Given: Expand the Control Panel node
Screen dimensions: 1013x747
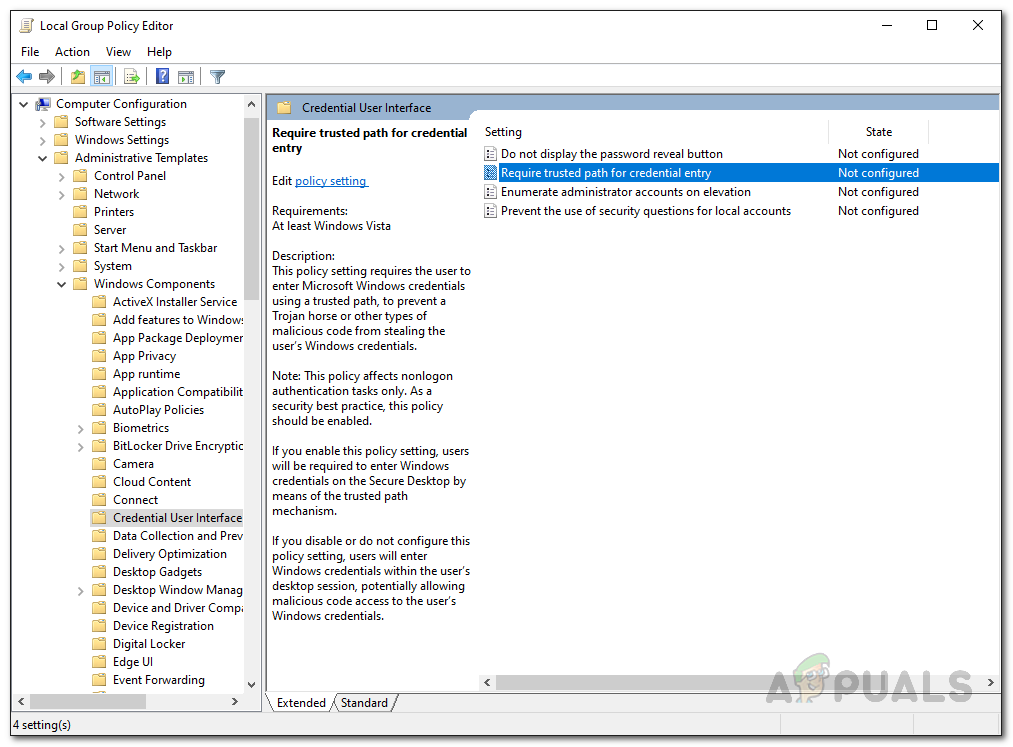Looking at the screenshot, I should point(61,176).
